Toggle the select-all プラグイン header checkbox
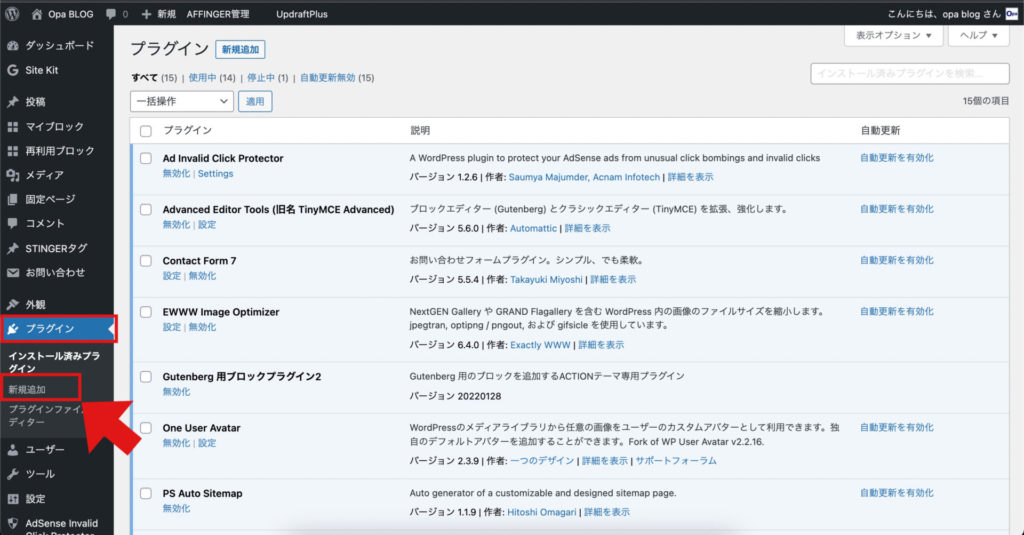The width and height of the screenshot is (1024, 535). point(146,131)
